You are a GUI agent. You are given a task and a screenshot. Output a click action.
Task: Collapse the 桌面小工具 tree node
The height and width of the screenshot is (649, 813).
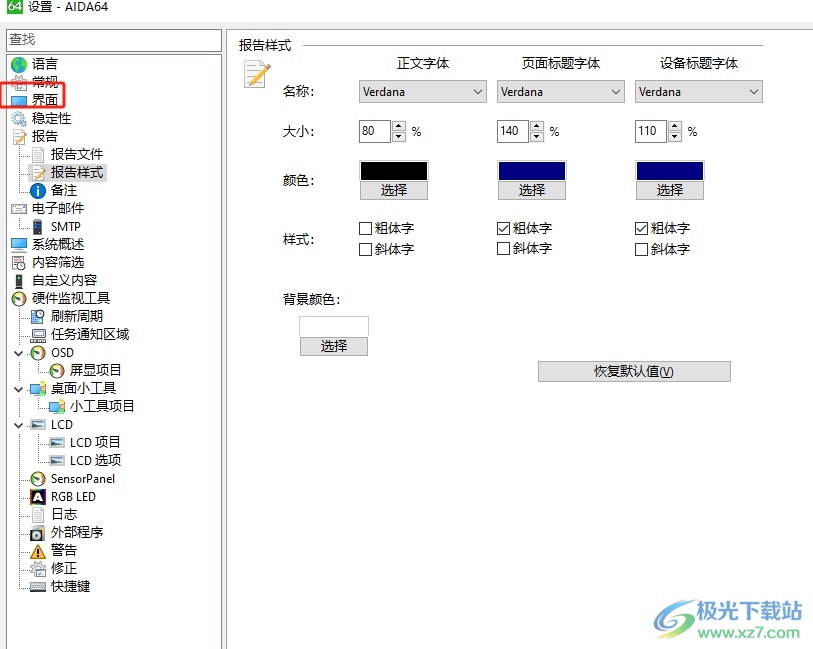tap(18, 389)
